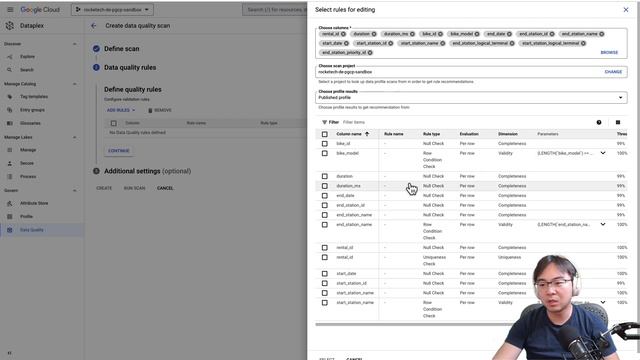
Task: Open Attribute Store in sidebar
Action: click(x=34, y=203)
